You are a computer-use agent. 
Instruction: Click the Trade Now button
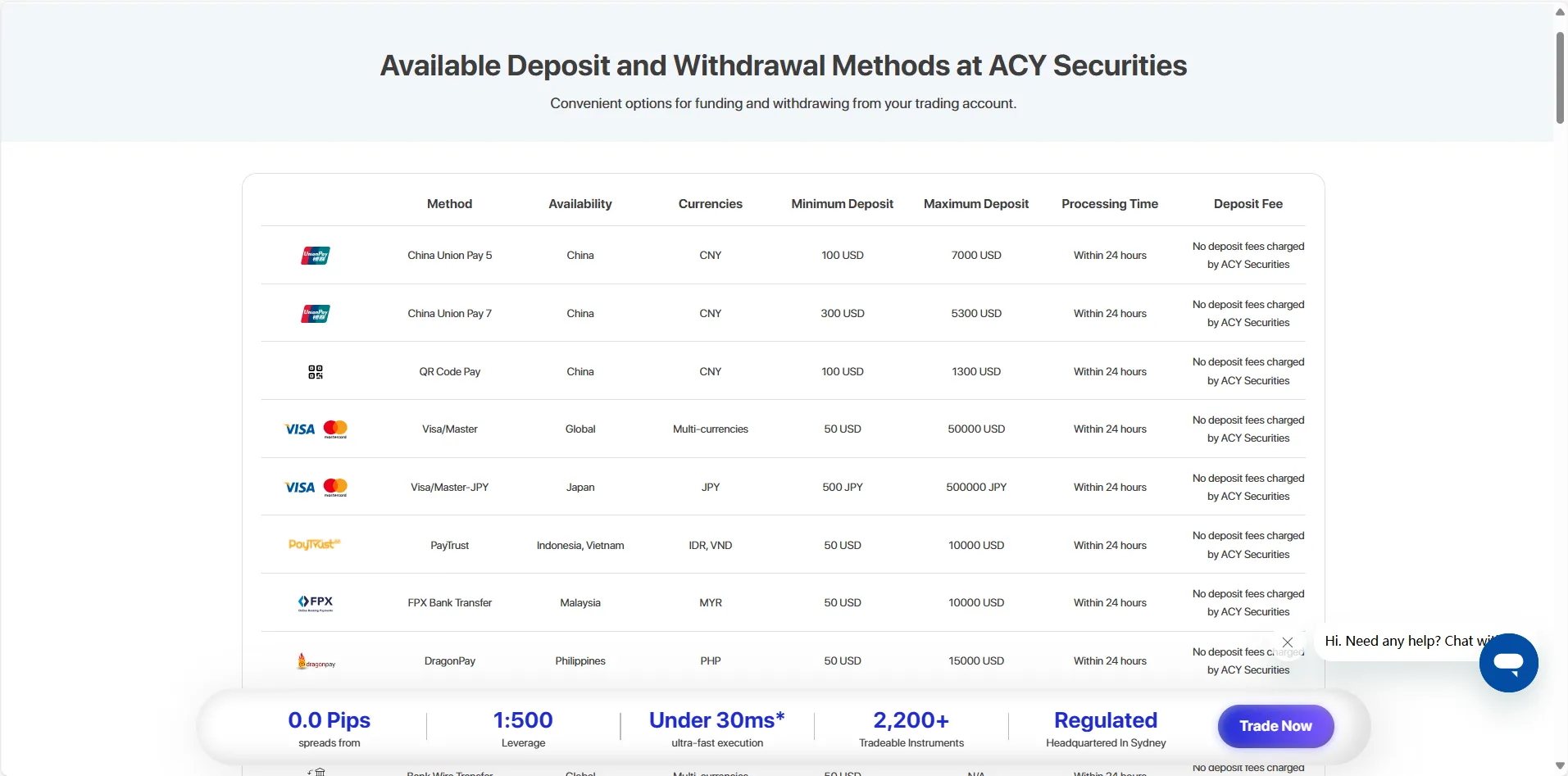1275,726
